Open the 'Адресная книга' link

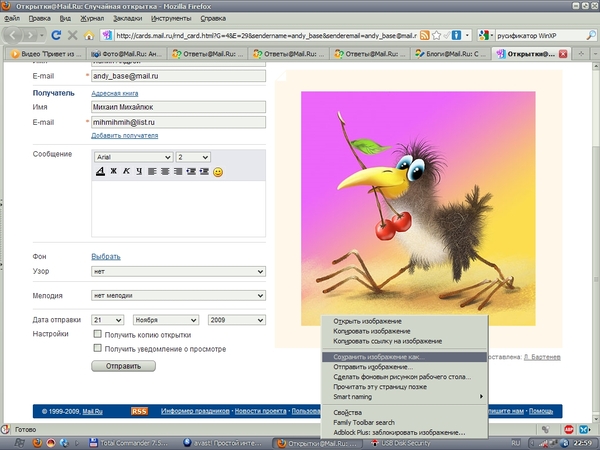click(115, 93)
